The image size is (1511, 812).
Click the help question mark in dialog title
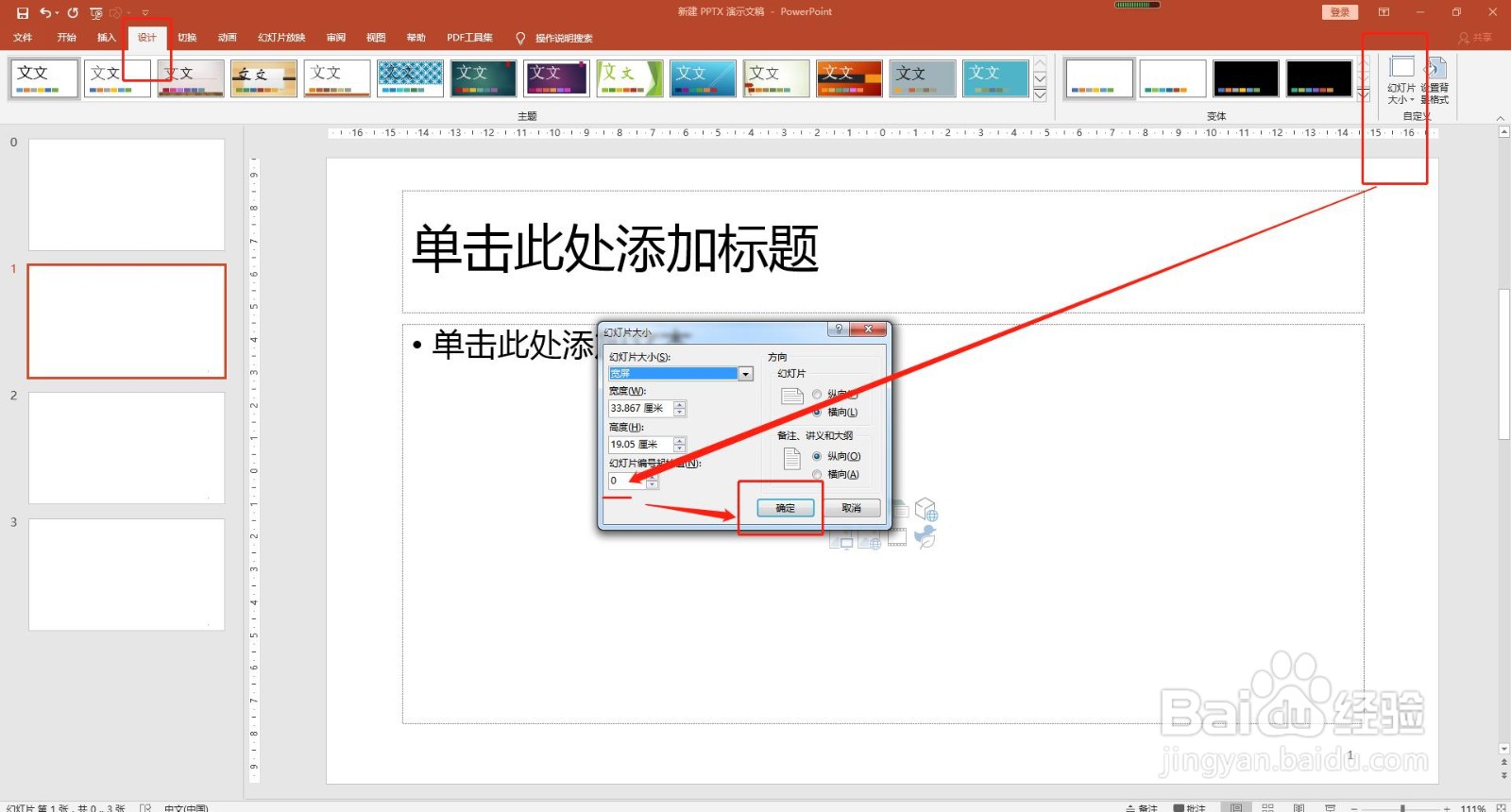coord(838,330)
